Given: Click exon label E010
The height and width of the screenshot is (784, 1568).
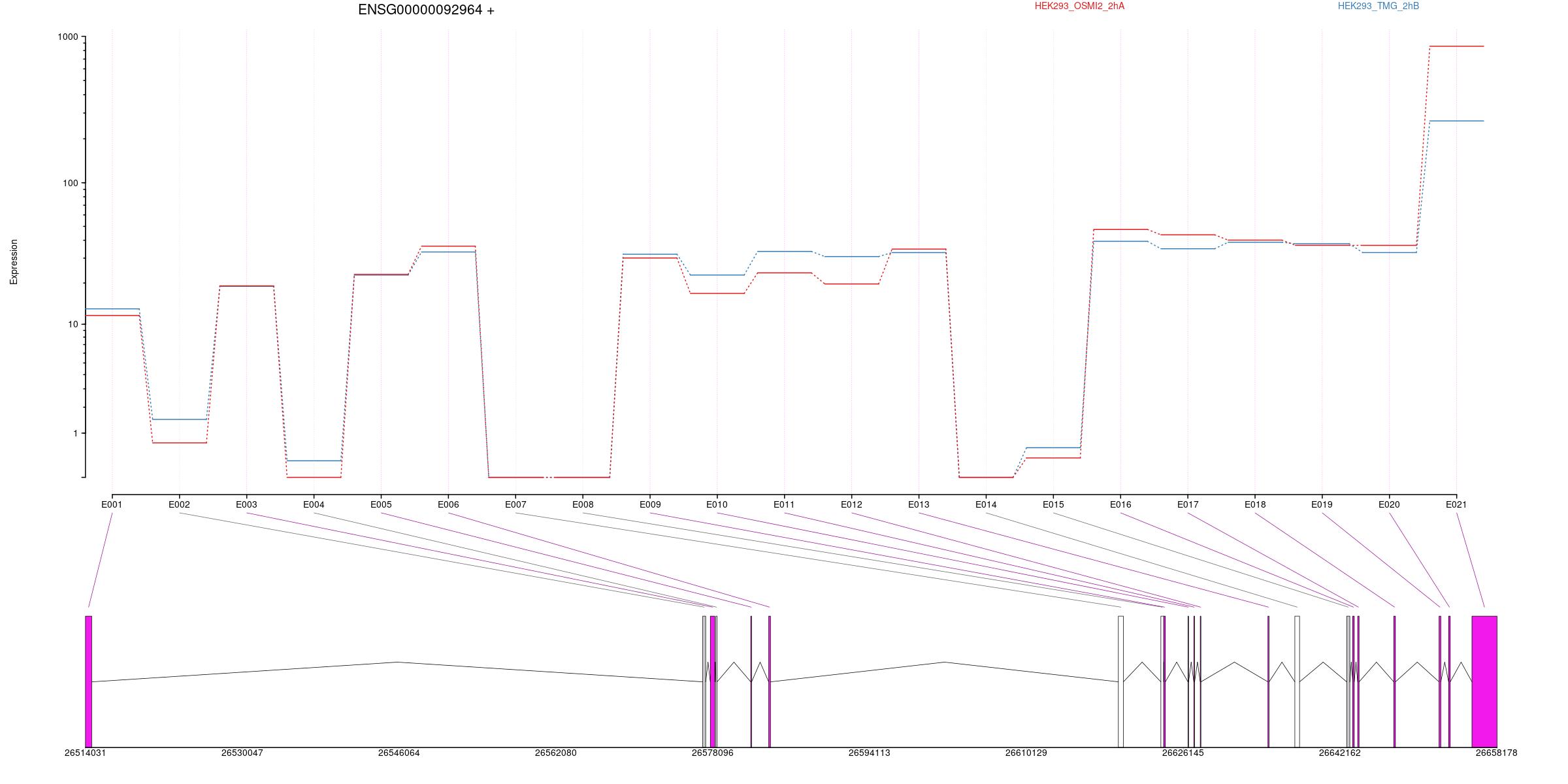Looking at the screenshot, I should coord(717,504).
